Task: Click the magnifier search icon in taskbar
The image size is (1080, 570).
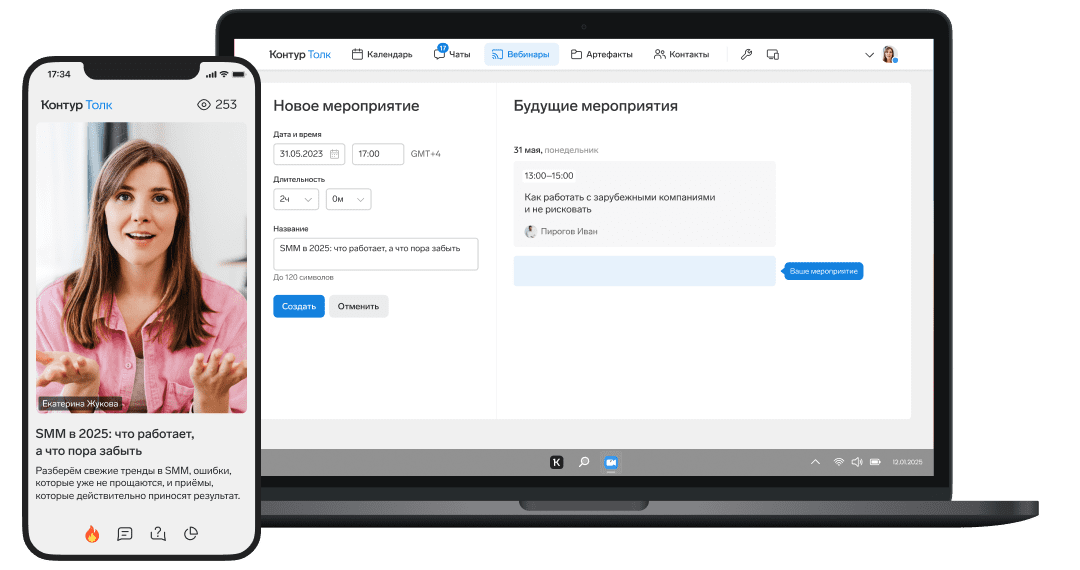Action: (584, 462)
